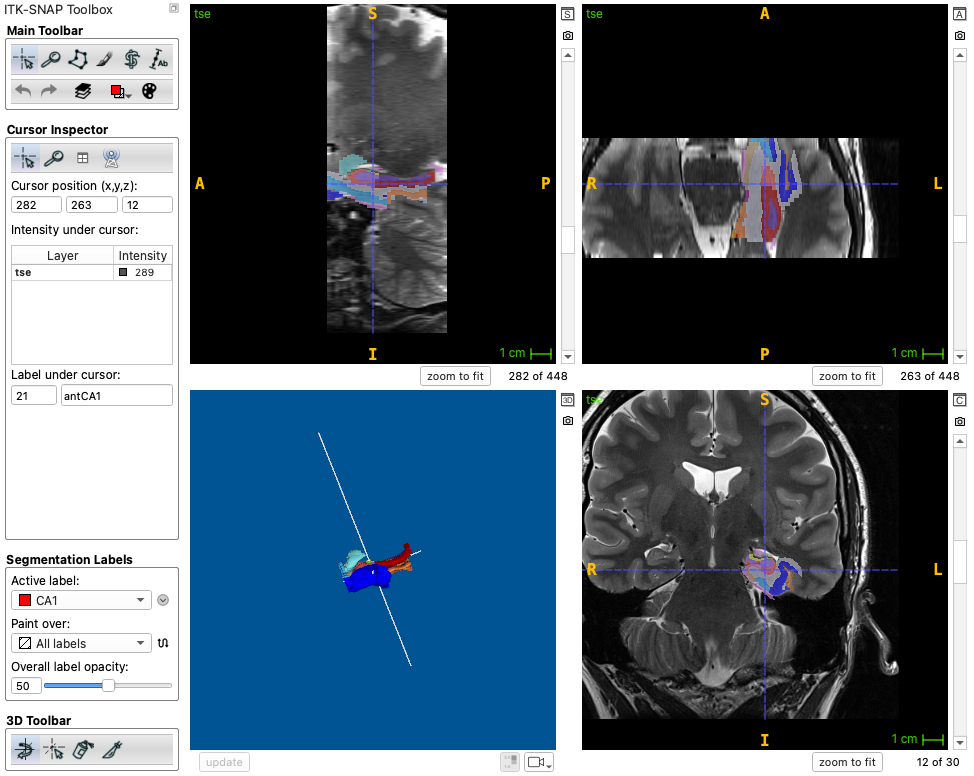The height and width of the screenshot is (776, 974).
Task: Select the 3D Spray Can tool
Action: tap(83, 749)
